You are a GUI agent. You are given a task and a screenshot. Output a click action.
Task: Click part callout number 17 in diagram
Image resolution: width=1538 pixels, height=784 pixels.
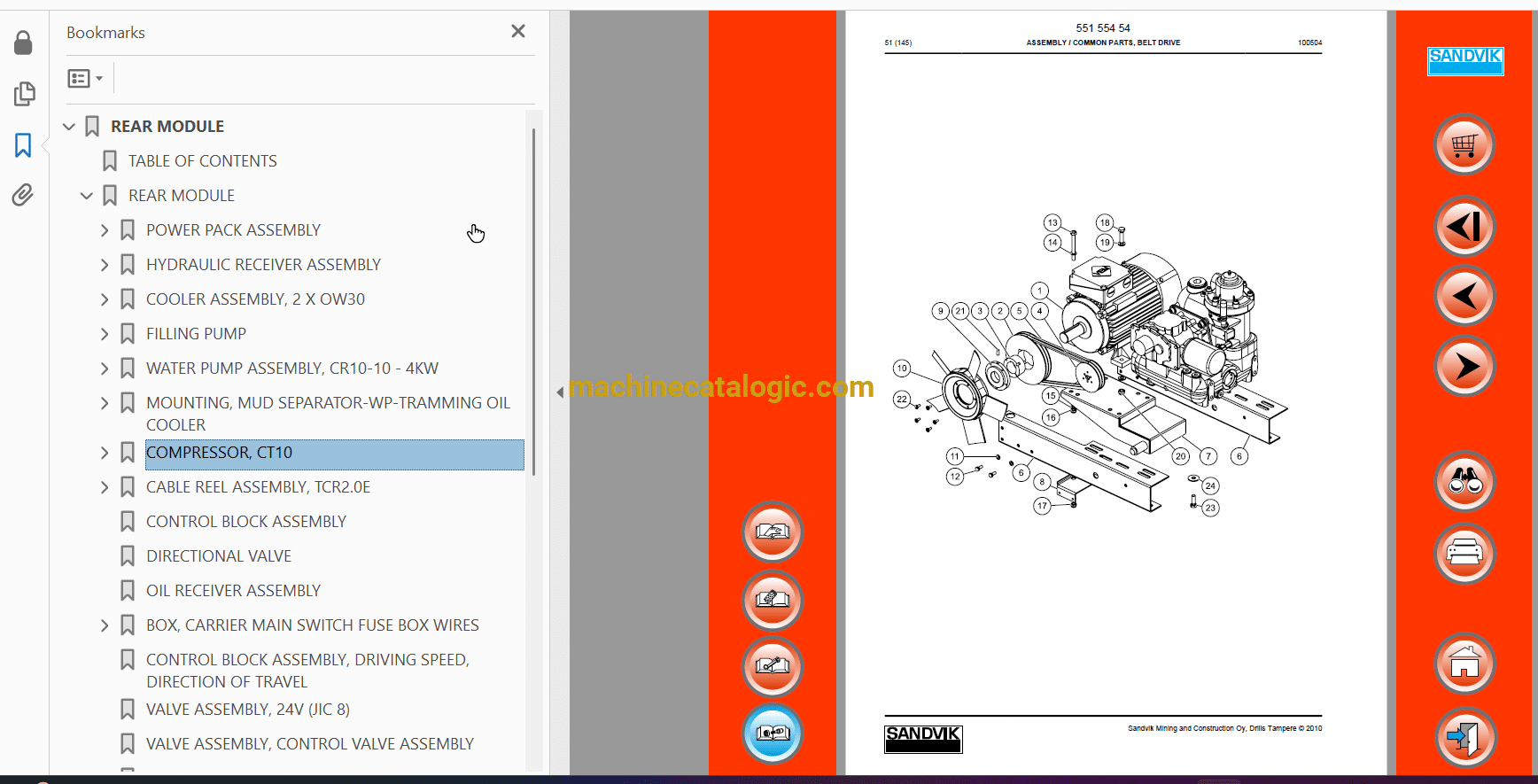tap(1042, 506)
